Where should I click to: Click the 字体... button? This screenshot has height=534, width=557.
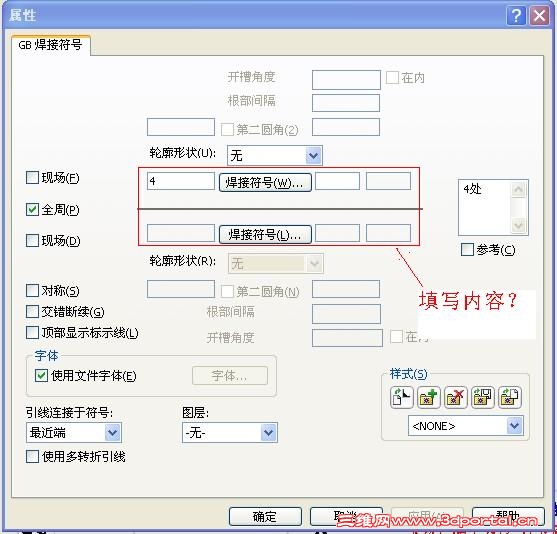click(229, 376)
